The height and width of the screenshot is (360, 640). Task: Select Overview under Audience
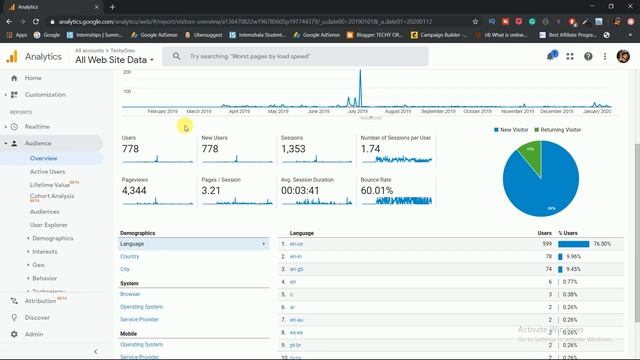43,158
